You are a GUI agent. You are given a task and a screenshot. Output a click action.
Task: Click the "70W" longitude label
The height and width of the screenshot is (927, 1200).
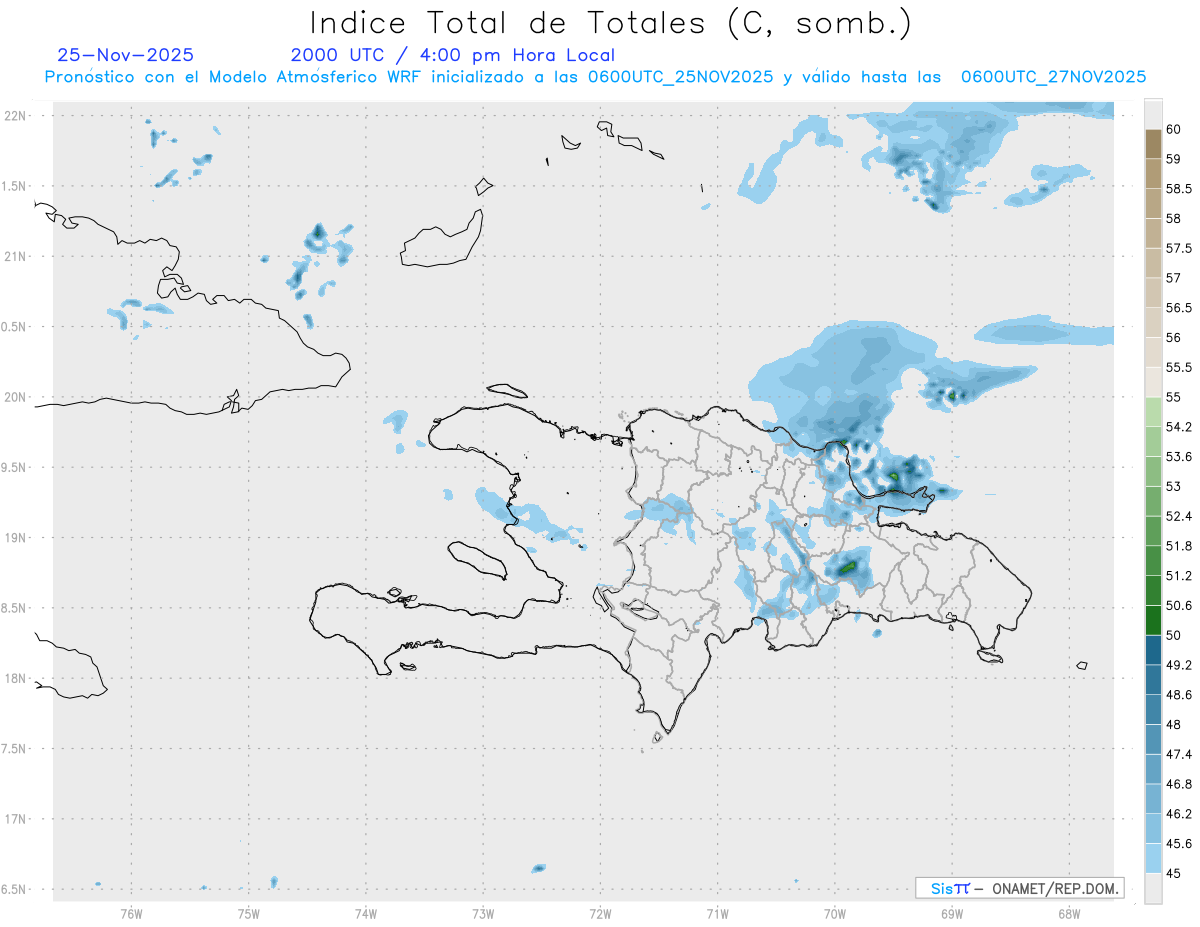pos(835,914)
